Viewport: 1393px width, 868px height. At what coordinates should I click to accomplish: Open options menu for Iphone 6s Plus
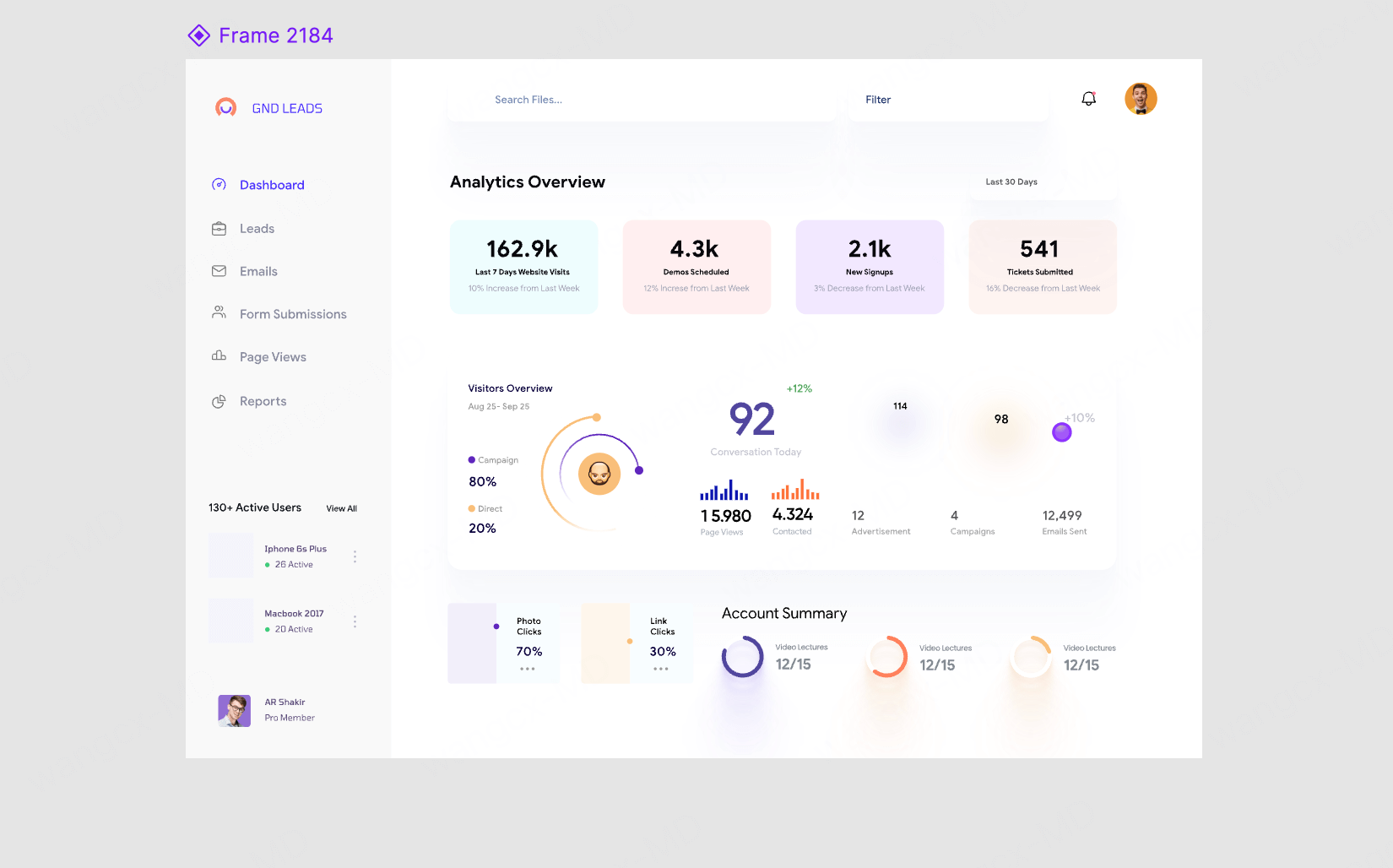355,556
